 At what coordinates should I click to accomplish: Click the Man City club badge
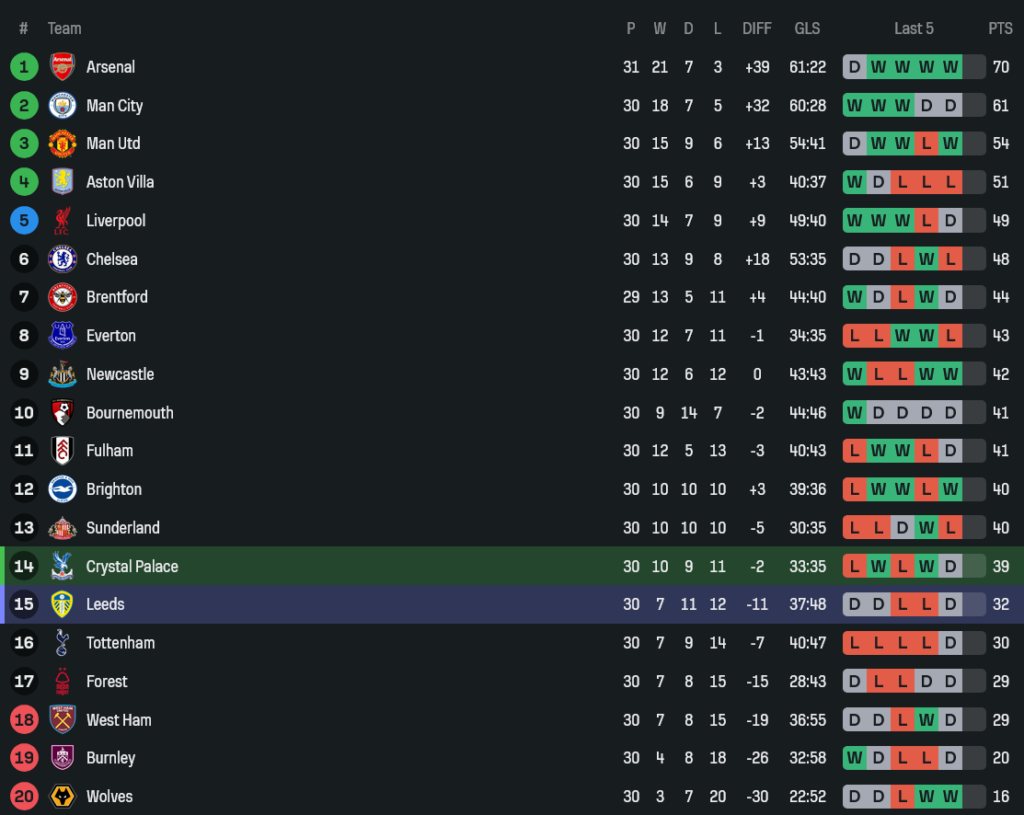click(x=62, y=105)
